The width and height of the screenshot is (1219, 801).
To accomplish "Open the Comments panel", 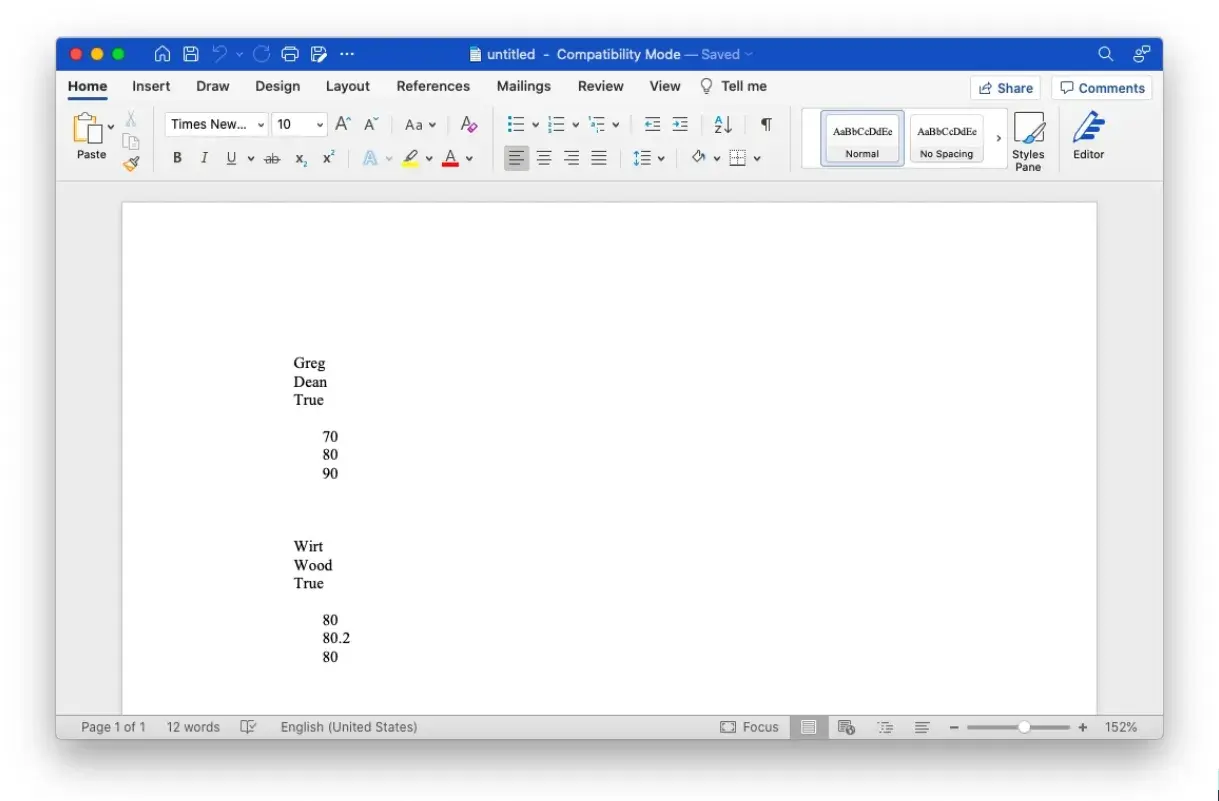I will [x=1102, y=88].
